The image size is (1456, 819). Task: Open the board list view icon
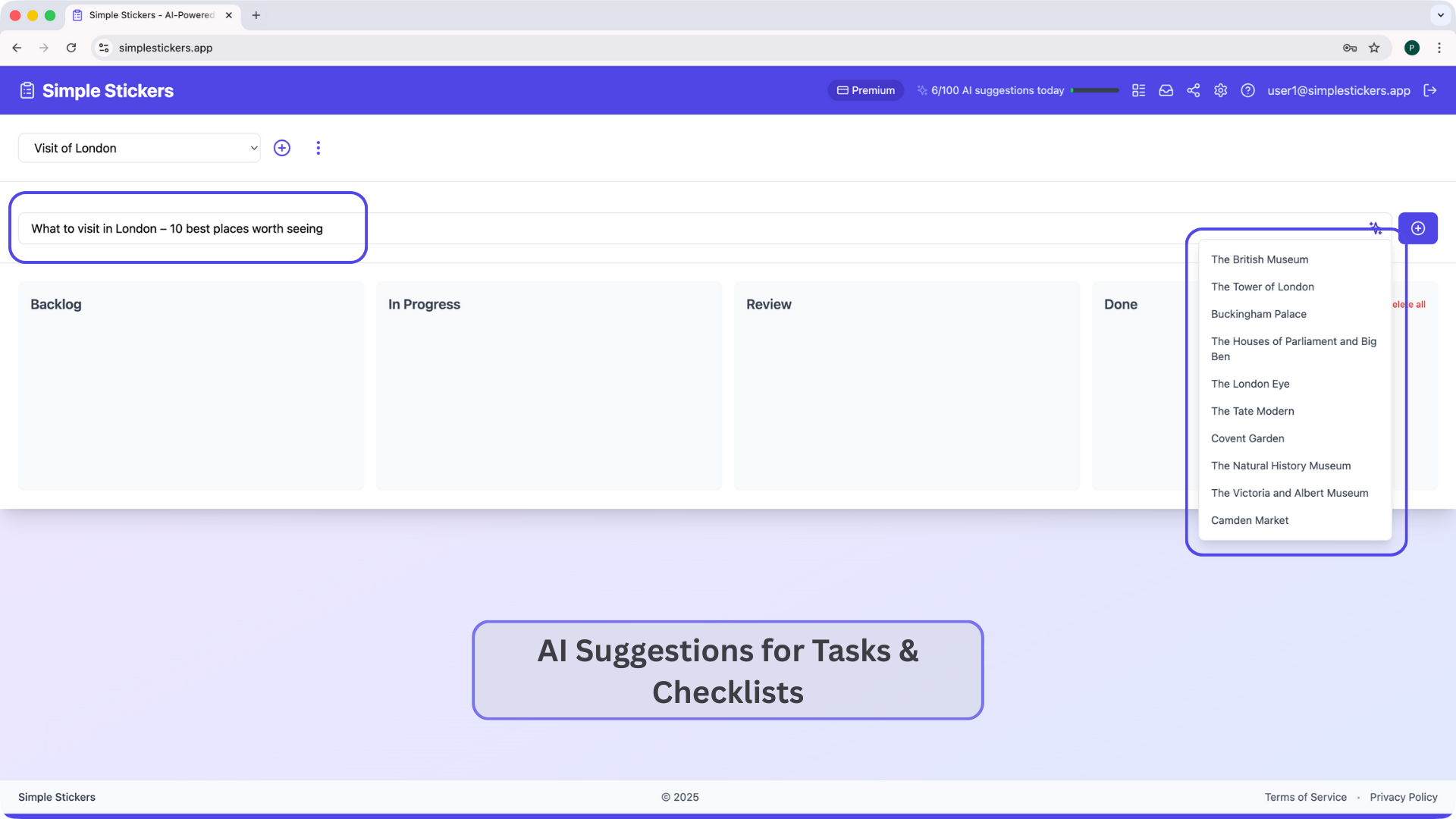pyautogui.click(x=1138, y=90)
